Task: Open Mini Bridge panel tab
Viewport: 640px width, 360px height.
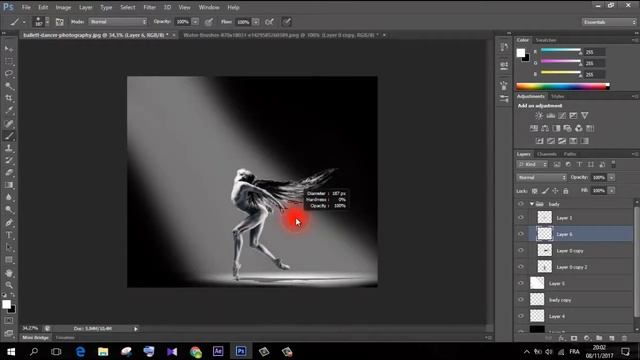Action: [x=36, y=338]
